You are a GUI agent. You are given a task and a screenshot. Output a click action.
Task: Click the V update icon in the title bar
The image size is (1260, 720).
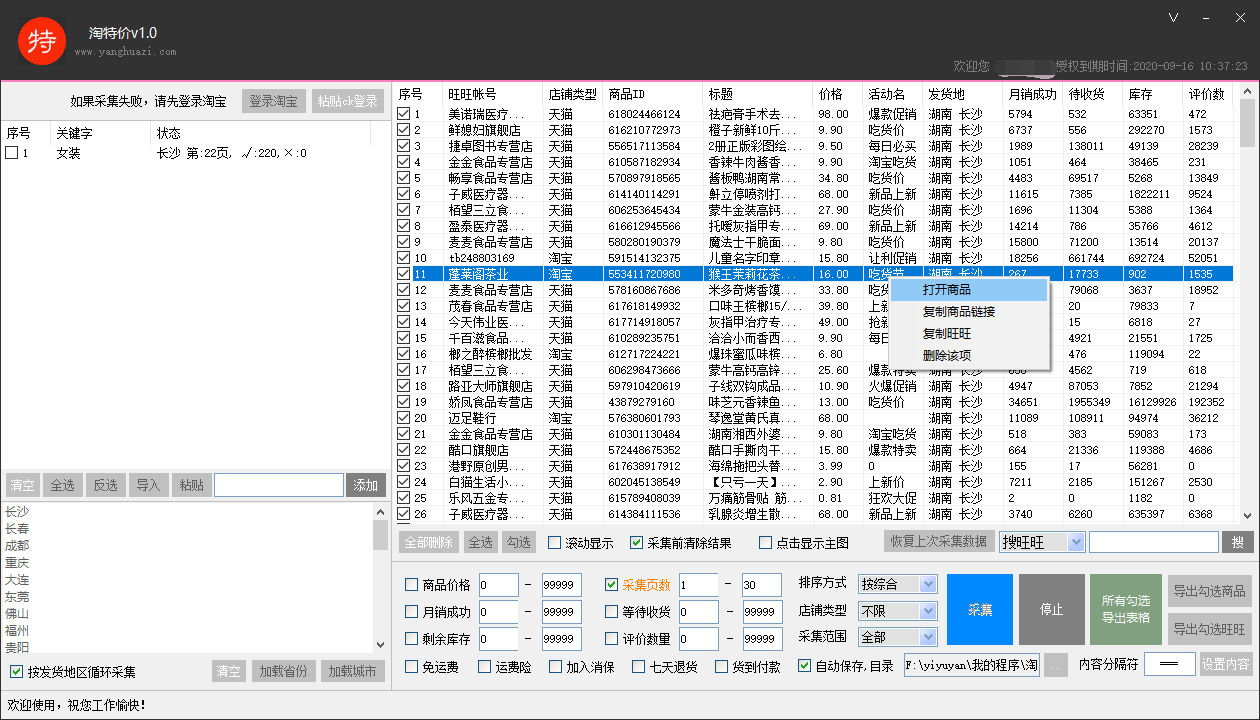(1172, 17)
